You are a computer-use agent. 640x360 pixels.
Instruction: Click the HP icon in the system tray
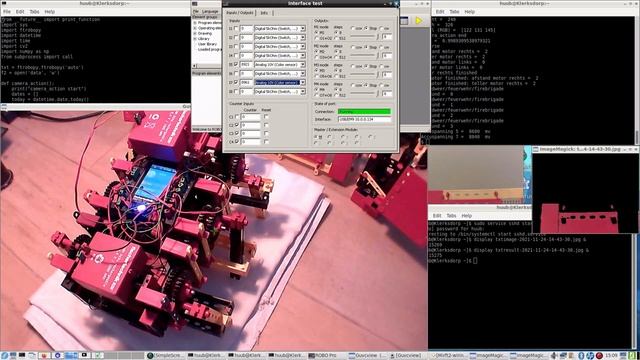[x=590, y=356]
